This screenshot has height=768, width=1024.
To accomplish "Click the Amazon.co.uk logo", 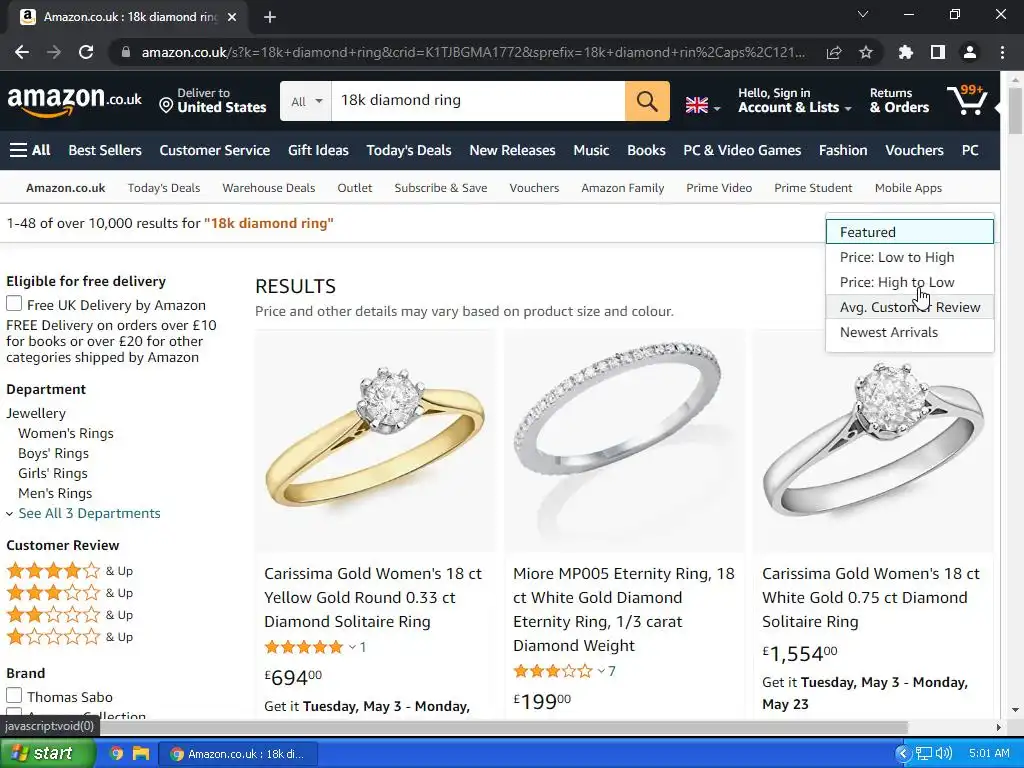I will [74, 101].
